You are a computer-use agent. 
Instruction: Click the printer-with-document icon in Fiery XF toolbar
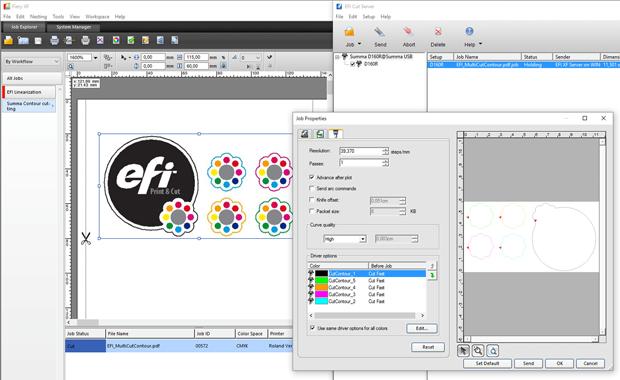point(69,40)
